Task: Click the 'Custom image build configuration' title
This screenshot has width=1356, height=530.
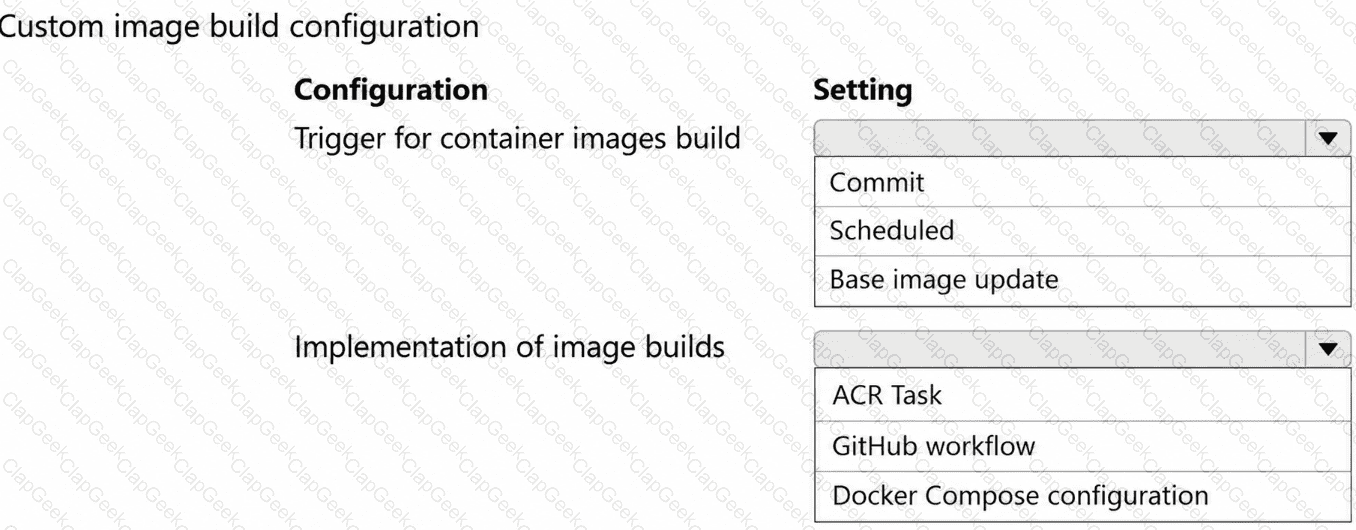Action: pos(240,26)
